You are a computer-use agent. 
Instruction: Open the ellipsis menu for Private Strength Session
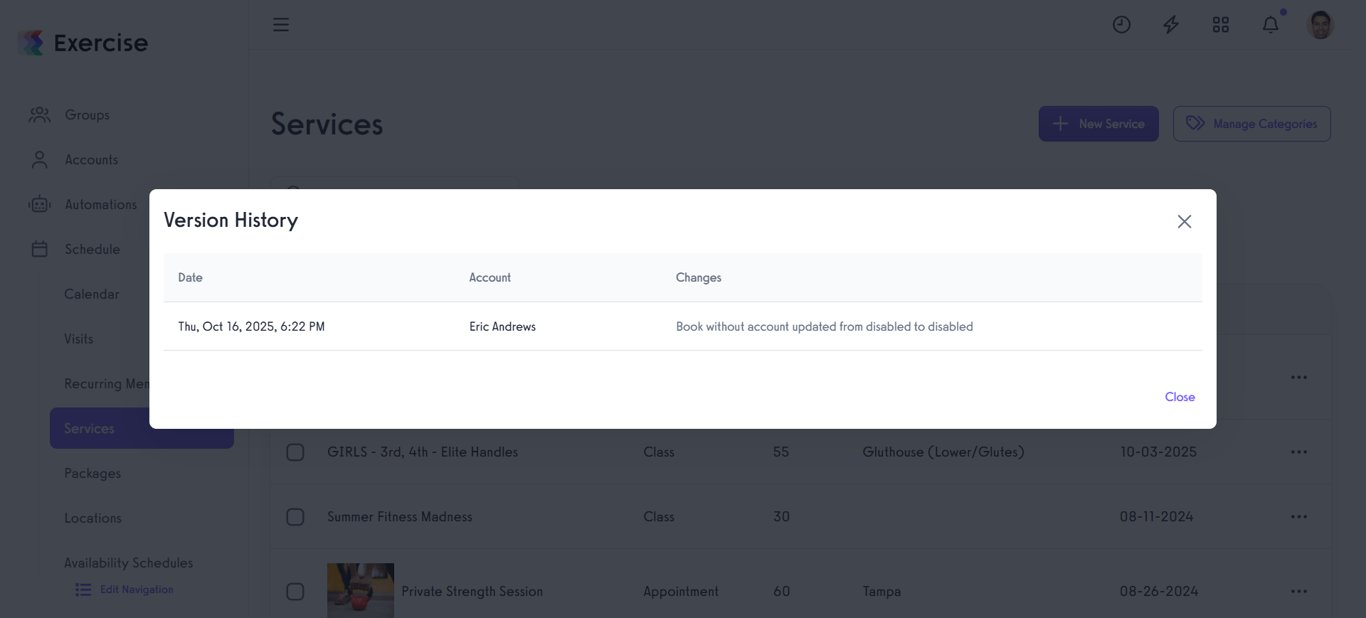[1298, 591]
